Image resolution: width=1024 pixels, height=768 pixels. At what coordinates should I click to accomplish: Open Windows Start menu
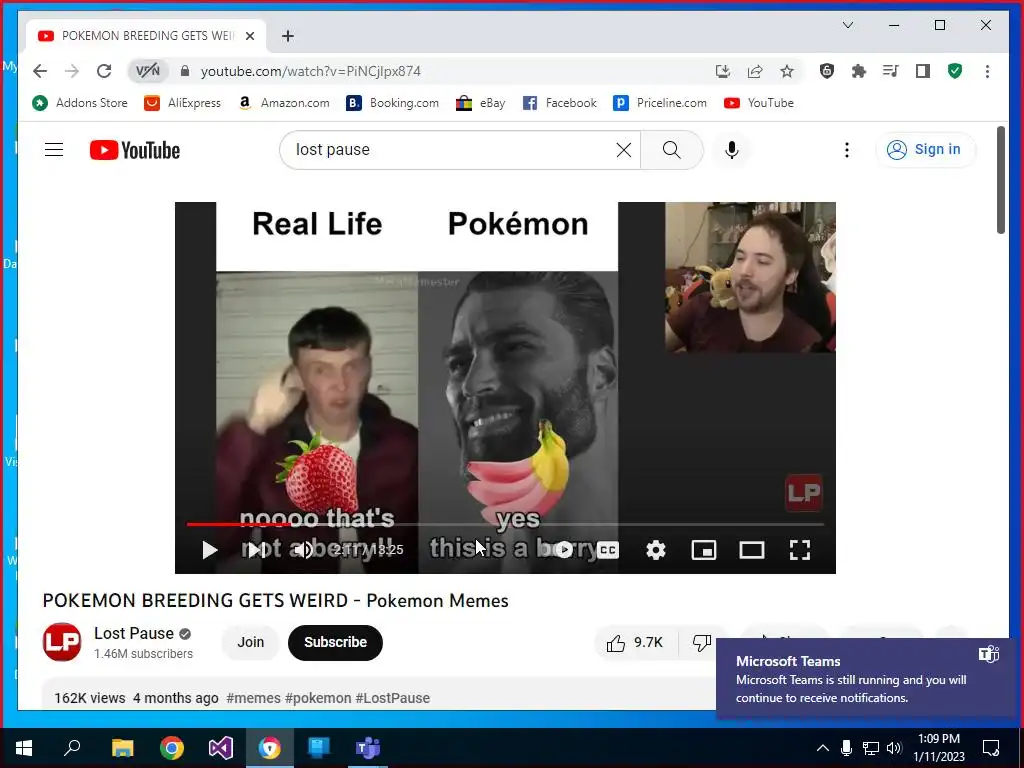[24, 748]
